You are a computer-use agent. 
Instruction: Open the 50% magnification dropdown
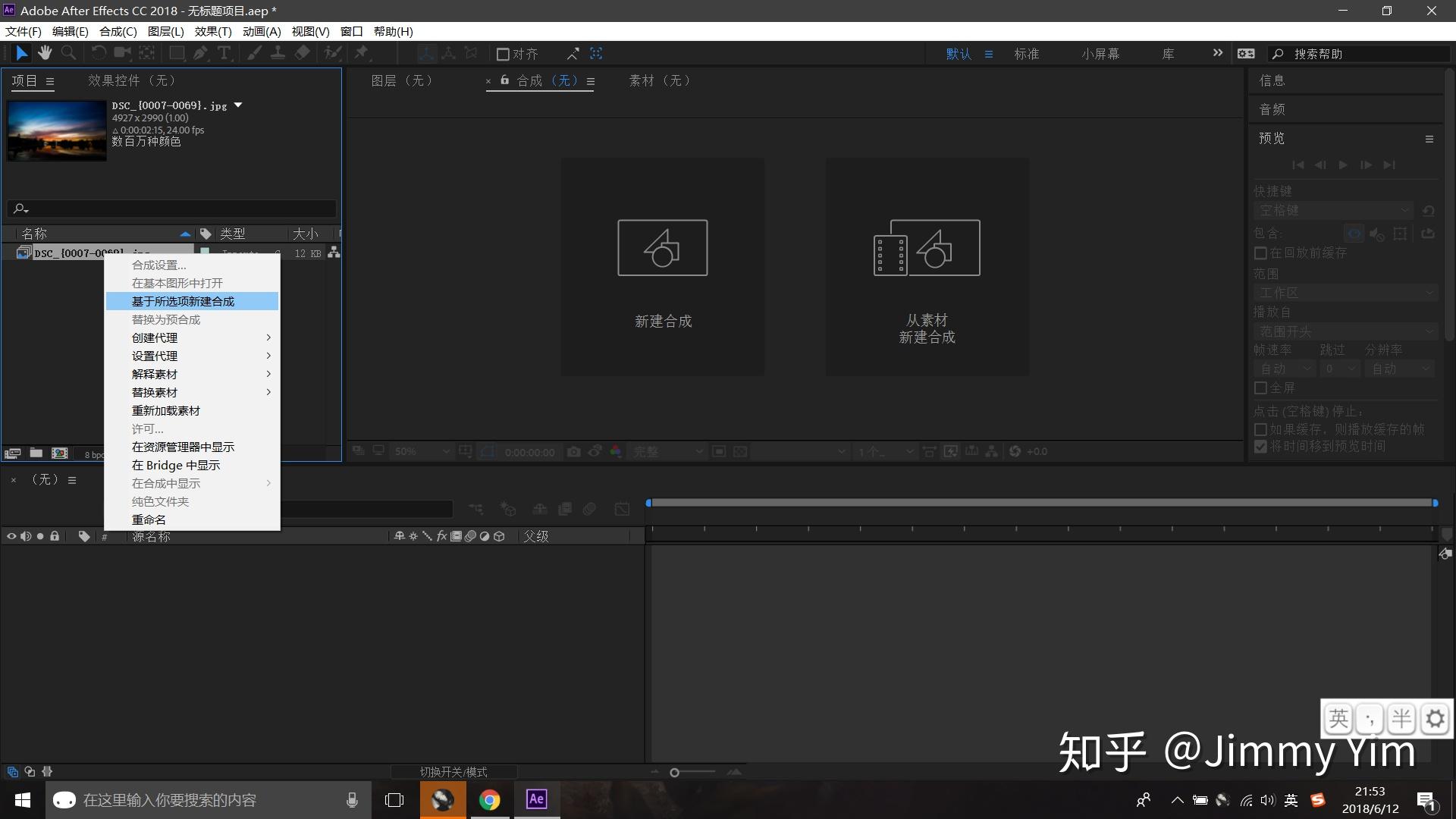tap(422, 451)
